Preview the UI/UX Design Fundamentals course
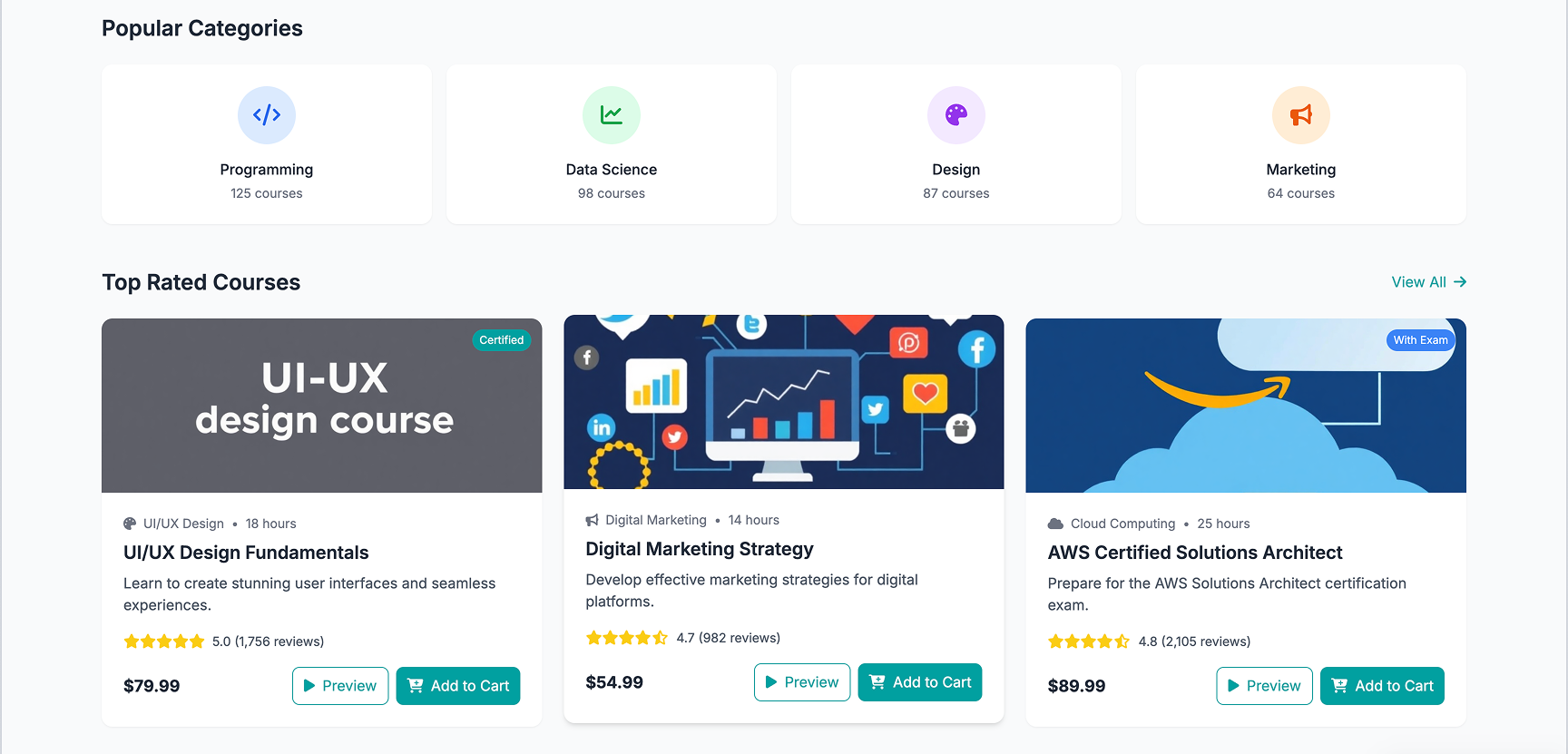This screenshot has height=754, width=1568. [x=340, y=686]
